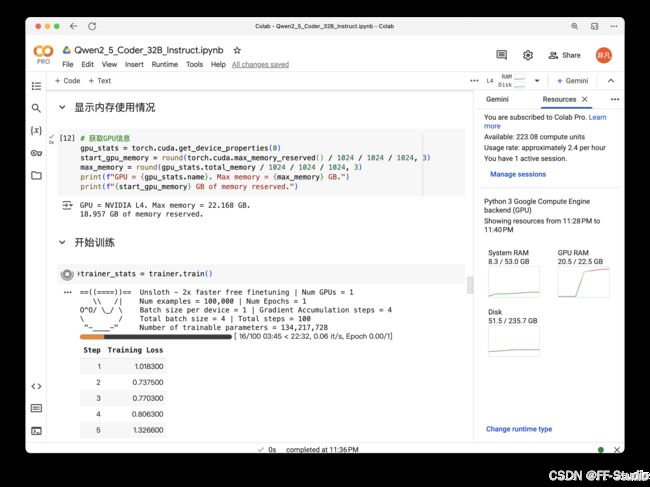Click the All changes saved link

(260, 65)
